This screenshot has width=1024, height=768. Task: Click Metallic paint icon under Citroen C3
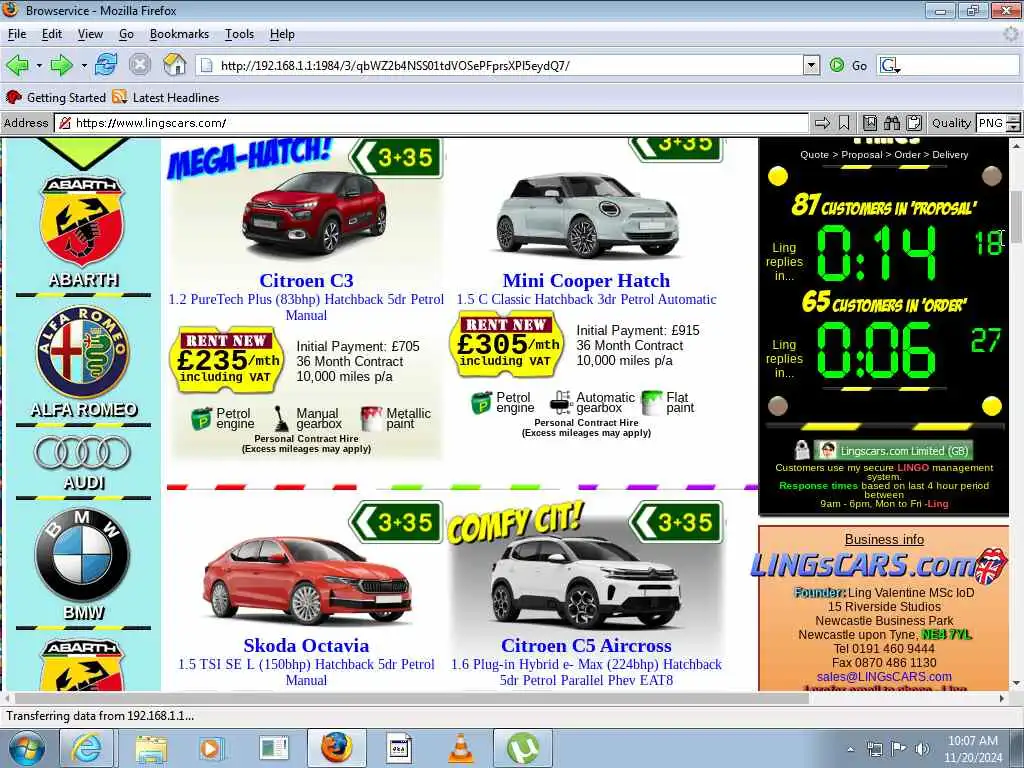point(372,419)
